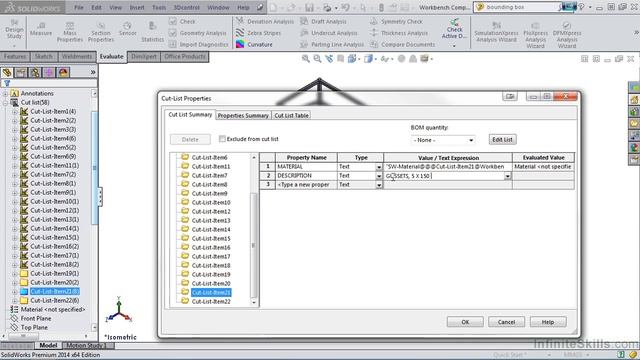Click the disabled Delete button
640x360 pixels.
click(190, 140)
